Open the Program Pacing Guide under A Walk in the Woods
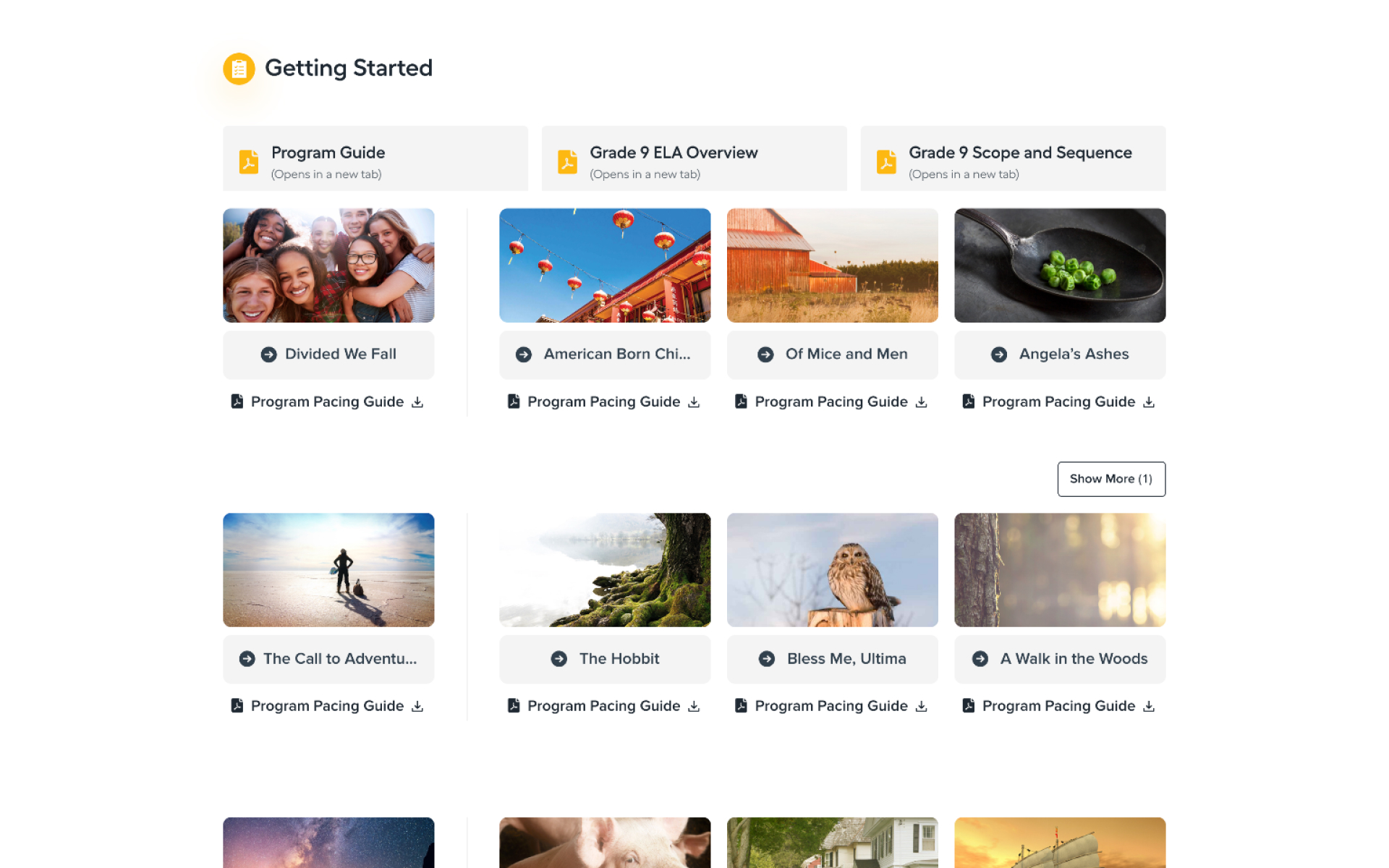This screenshot has height=868, width=1389. click(x=1059, y=706)
